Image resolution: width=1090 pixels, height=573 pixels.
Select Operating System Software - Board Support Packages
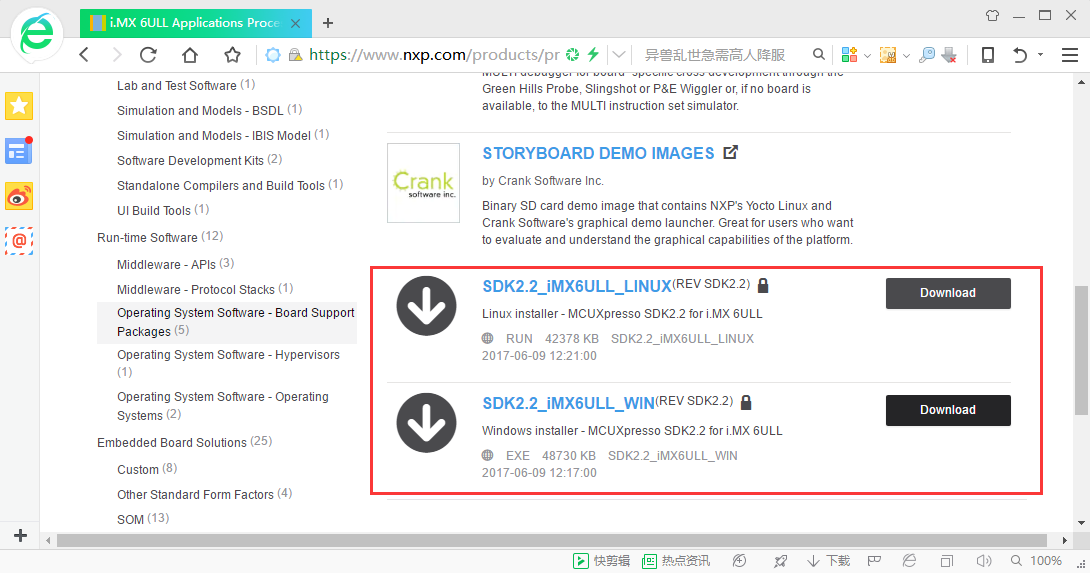click(x=227, y=322)
